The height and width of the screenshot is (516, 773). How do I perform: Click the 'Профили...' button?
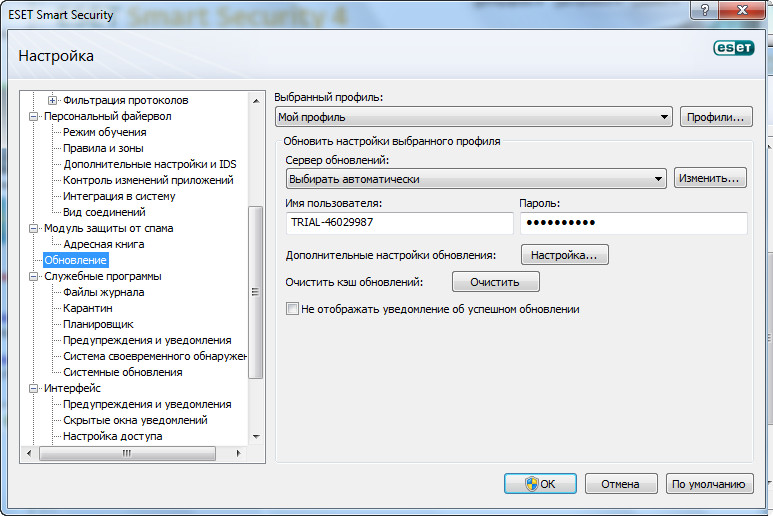click(716, 117)
